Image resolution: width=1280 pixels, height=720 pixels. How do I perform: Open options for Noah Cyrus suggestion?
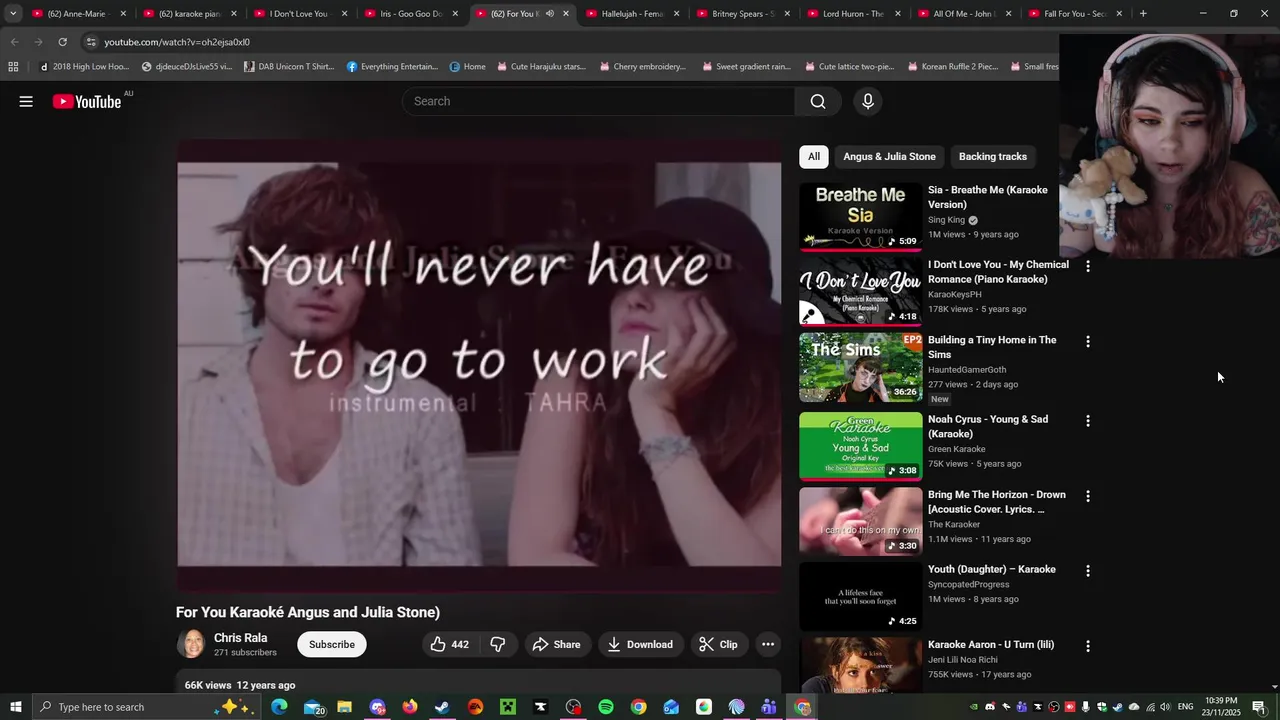click(1088, 421)
